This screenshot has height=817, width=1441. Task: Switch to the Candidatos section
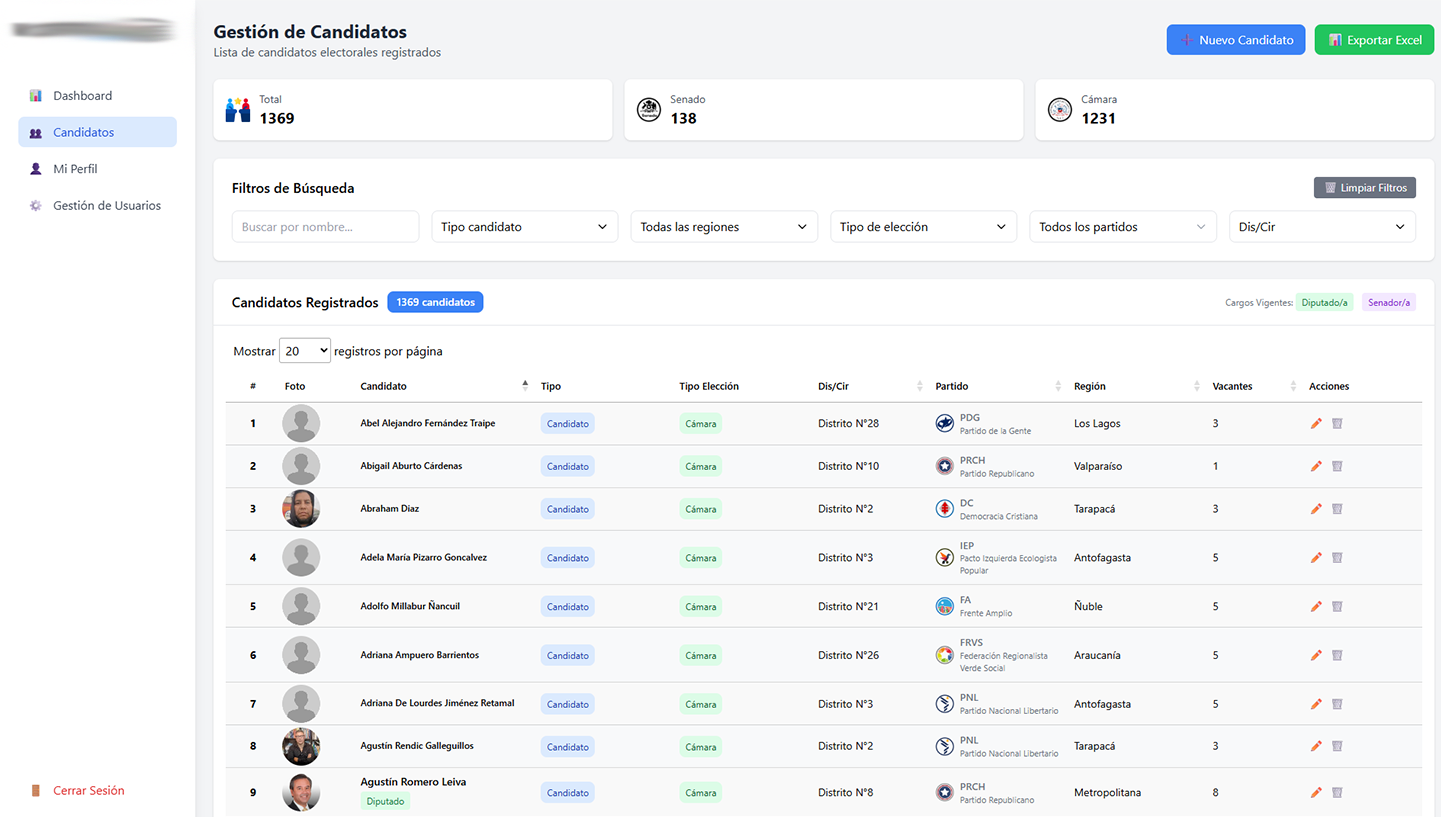coord(82,131)
